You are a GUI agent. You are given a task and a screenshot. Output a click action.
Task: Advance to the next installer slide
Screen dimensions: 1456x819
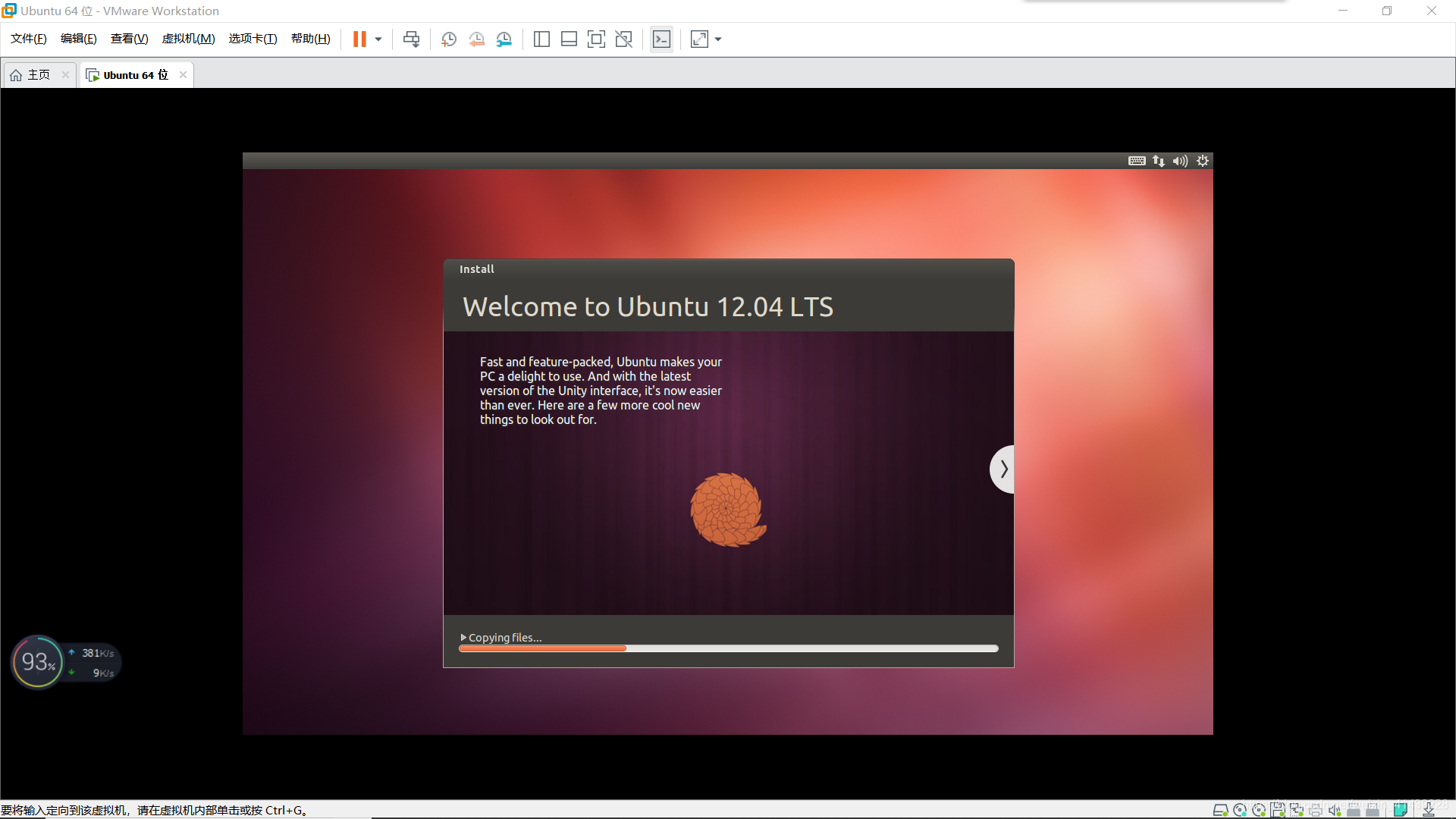point(1002,469)
